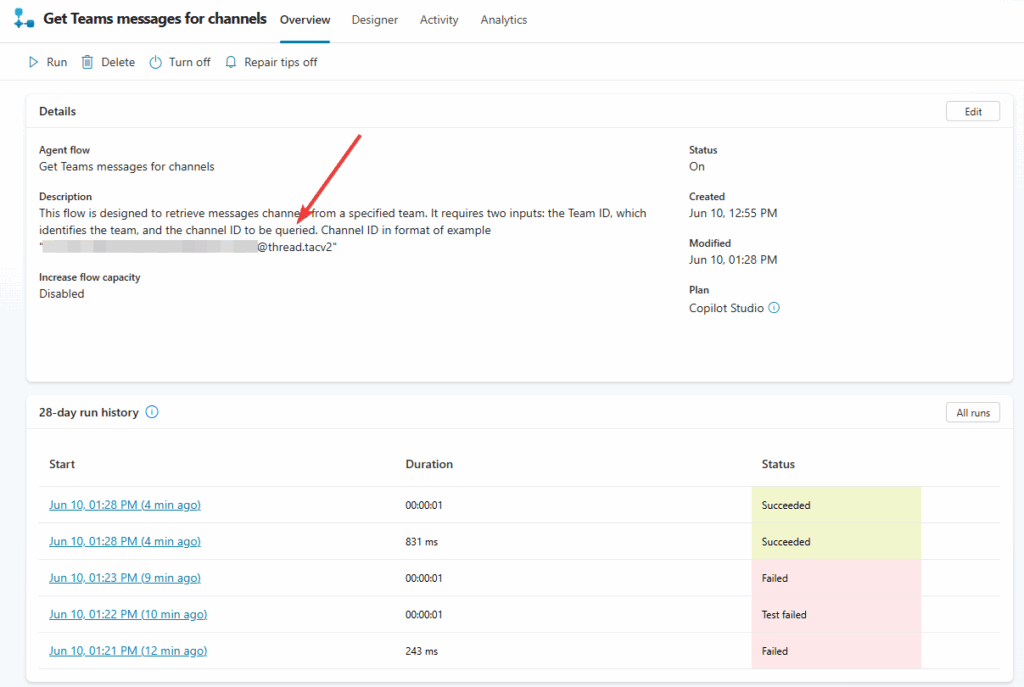Image resolution: width=1024 pixels, height=687 pixels.
Task: Turn off the flow via toolbar label
Action: click(189, 62)
